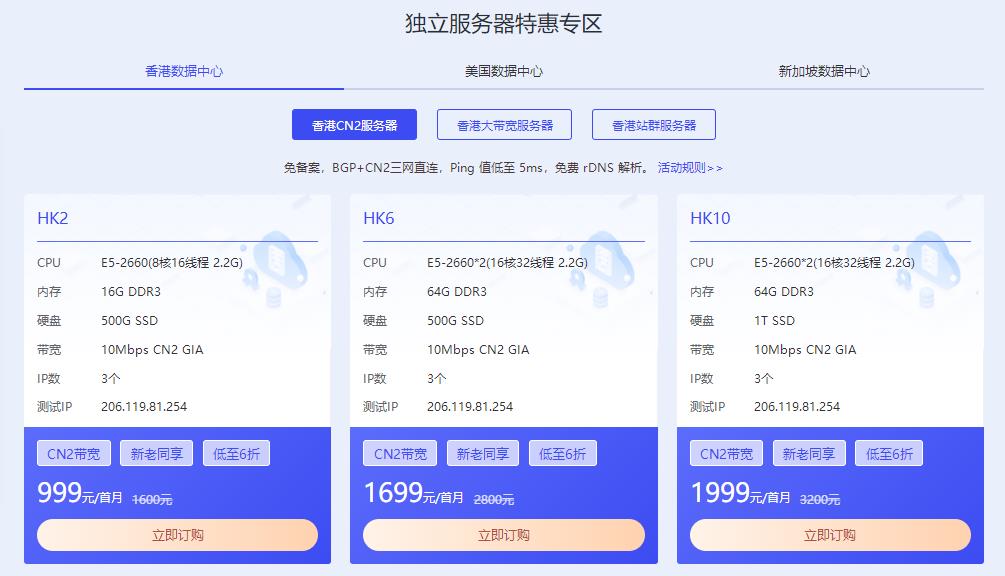Click 立即订购 on HK10 card
This screenshot has height=576, width=1005.
click(830, 535)
